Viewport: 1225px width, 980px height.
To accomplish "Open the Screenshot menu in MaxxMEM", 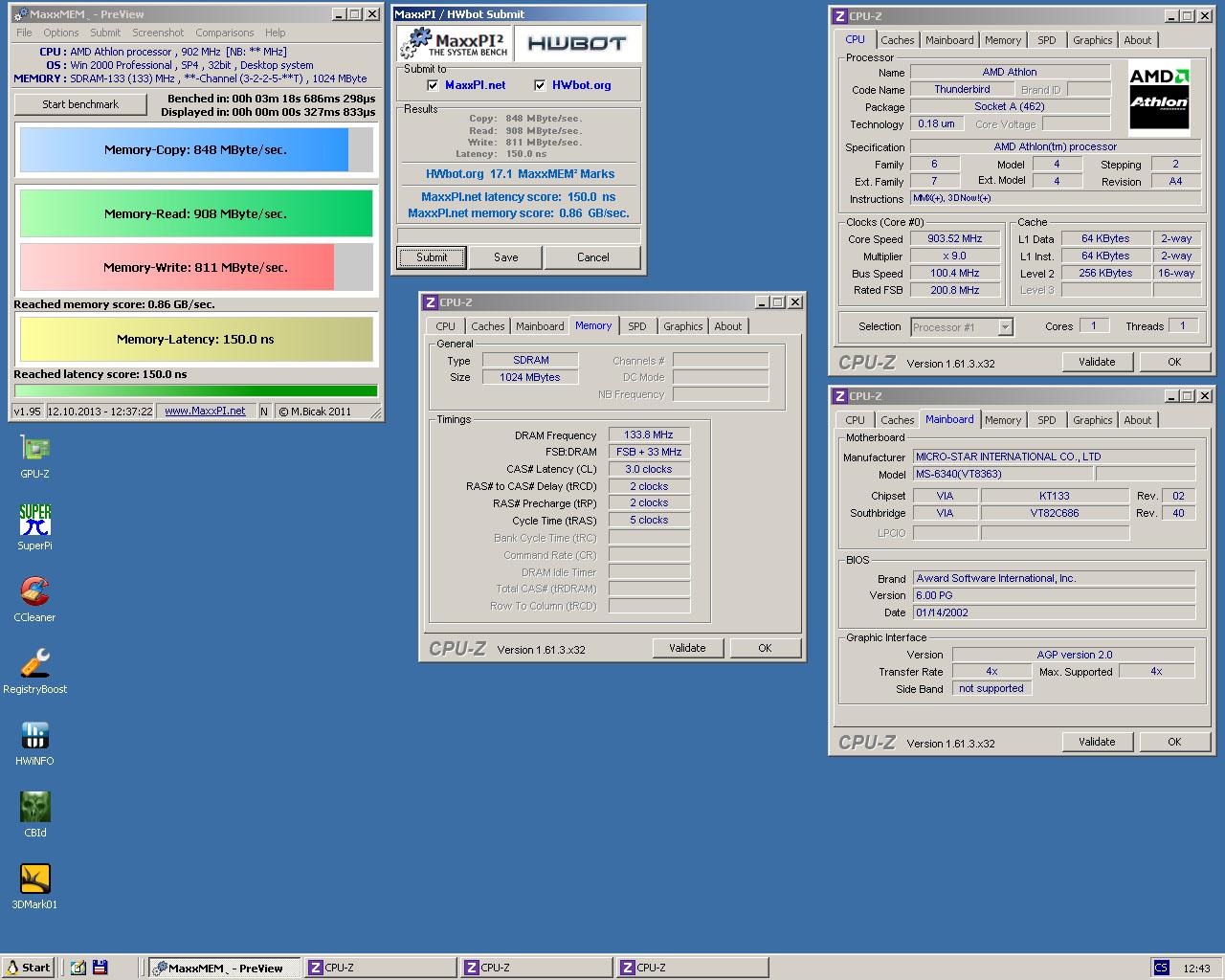I will point(158,33).
